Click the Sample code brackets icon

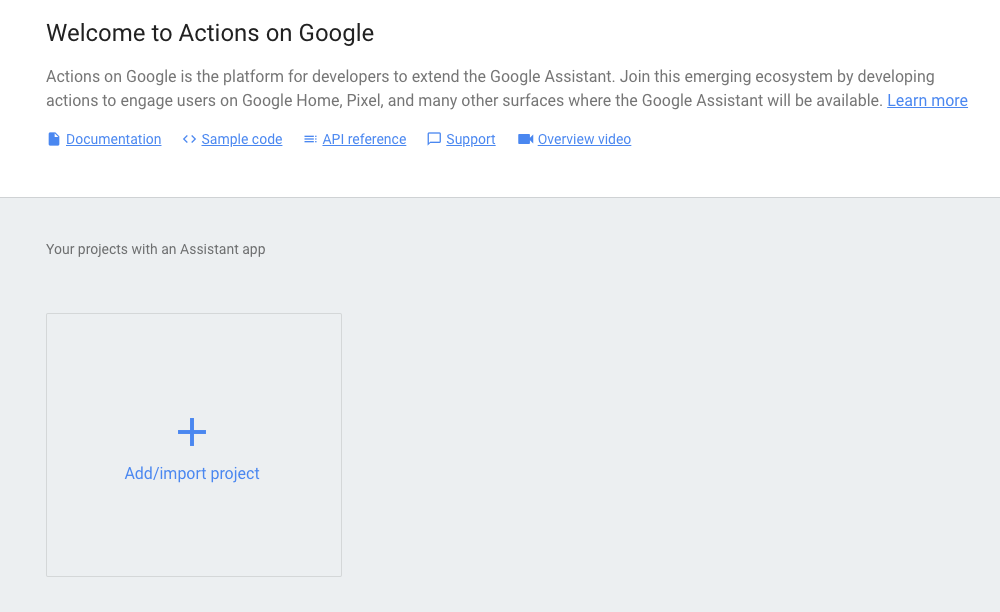click(189, 139)
